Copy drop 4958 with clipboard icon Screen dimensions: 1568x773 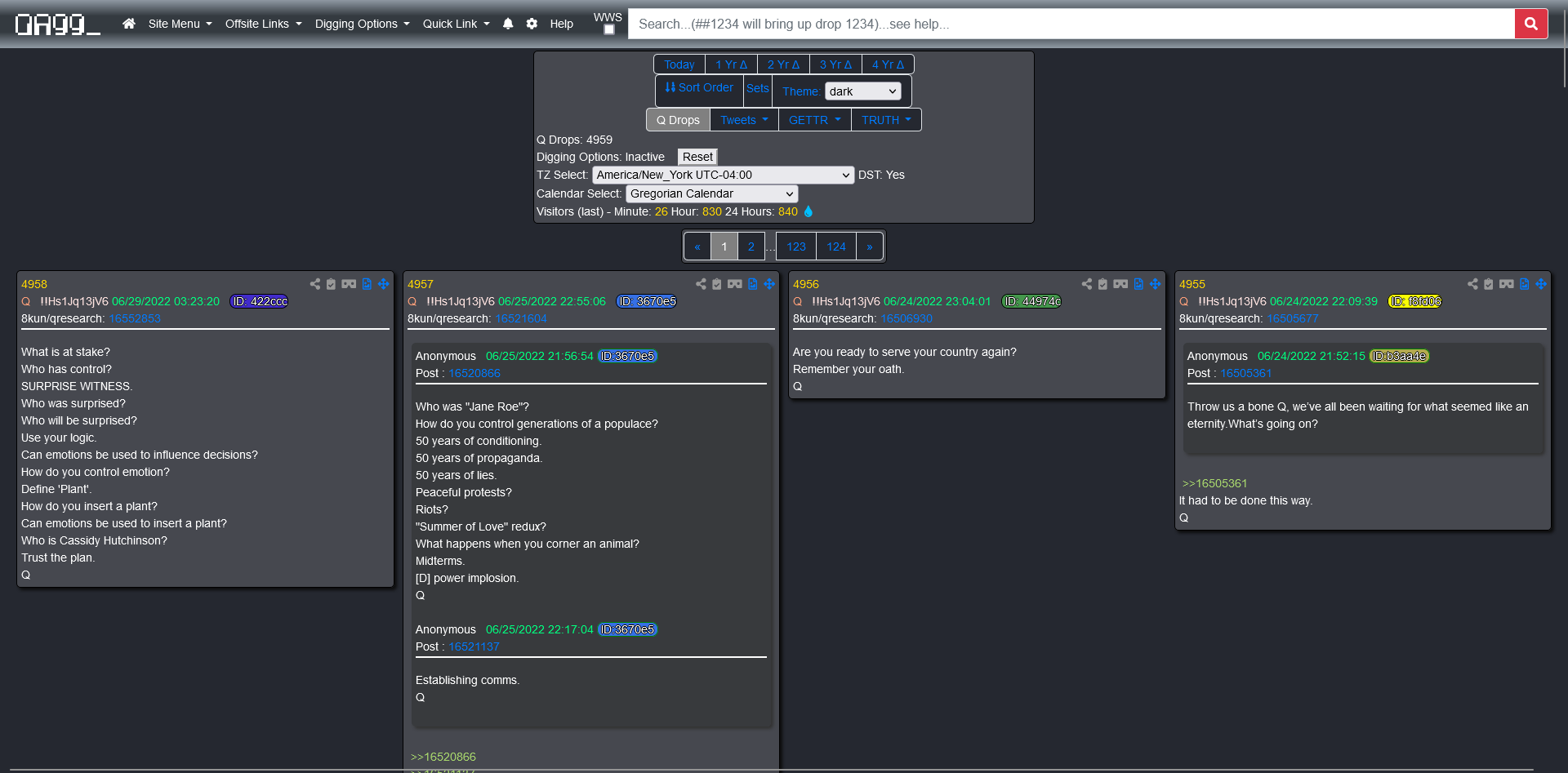pos(331,284)
